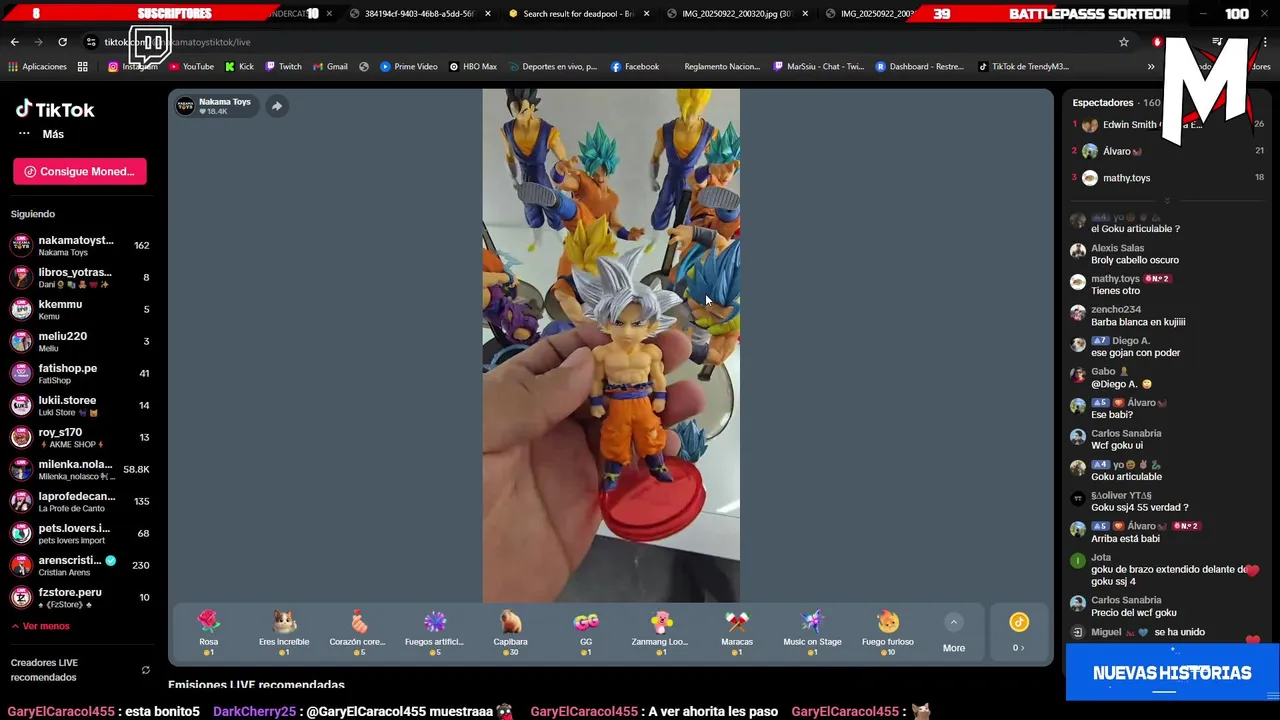Image resolution: width=1280 pixels, height=720 pixels.
Task: Send the Fuegos artificiales gift
Action: [x=434, y=632]
